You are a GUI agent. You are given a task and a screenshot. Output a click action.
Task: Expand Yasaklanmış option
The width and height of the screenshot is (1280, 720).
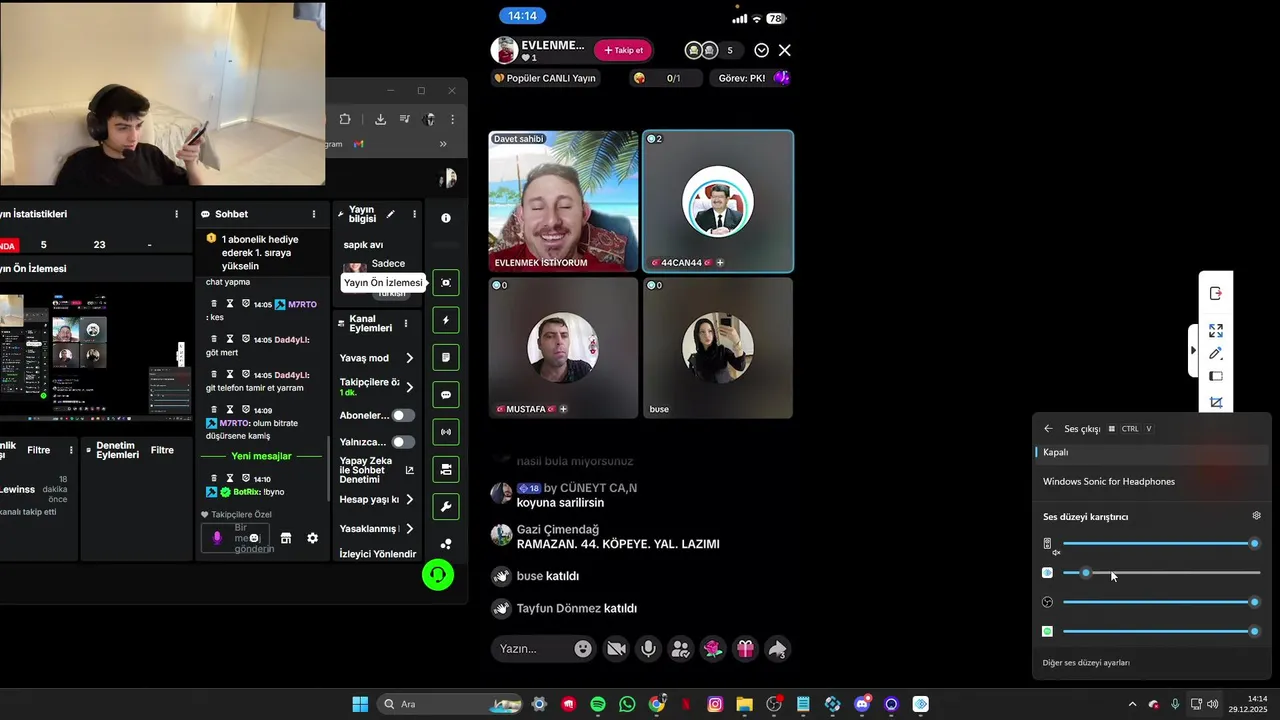click(x=409, y=528)
